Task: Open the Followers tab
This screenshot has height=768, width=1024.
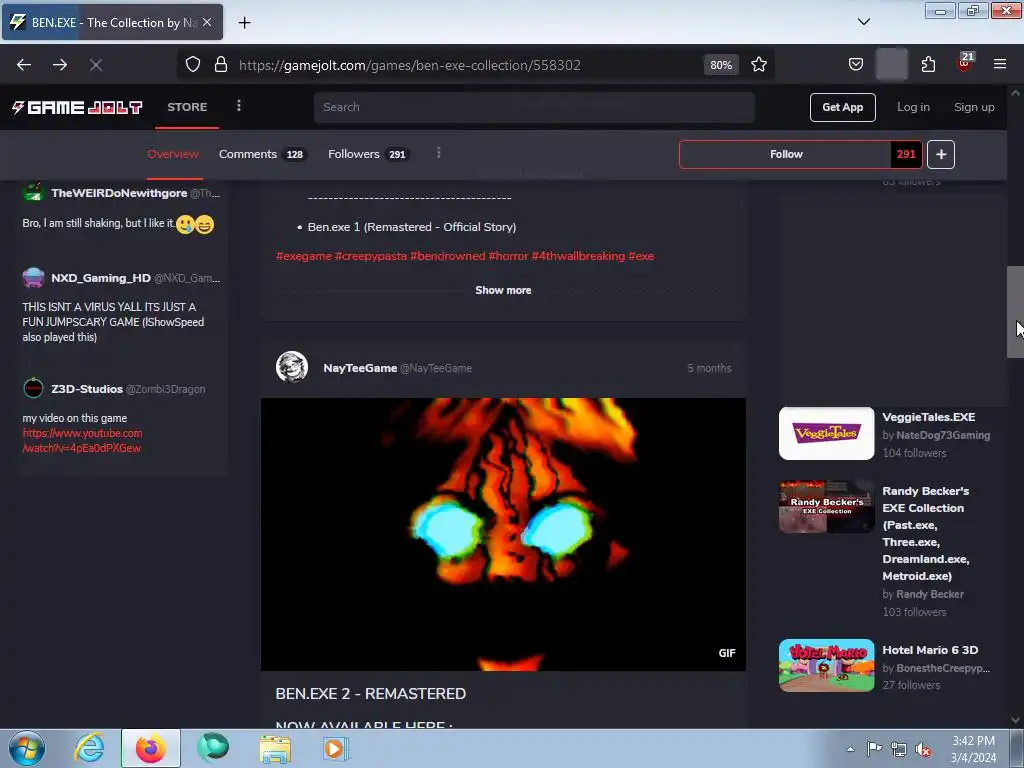Action: pos(368,154)
